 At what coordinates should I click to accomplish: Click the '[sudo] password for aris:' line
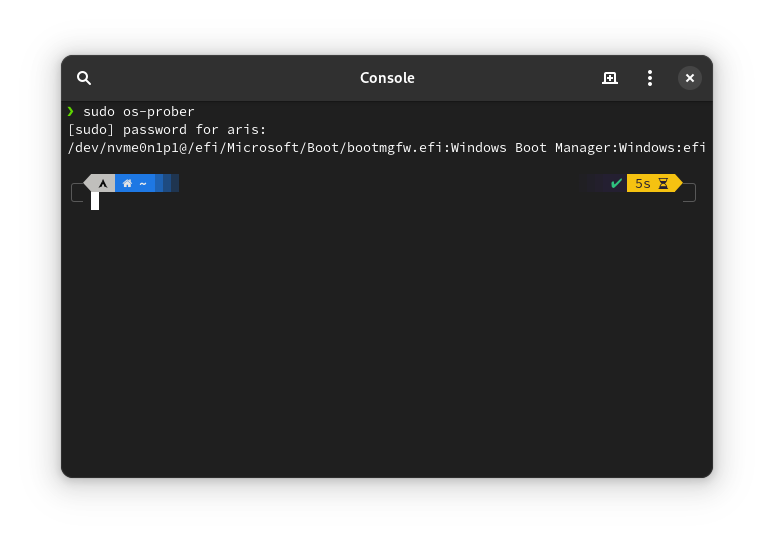167,129
